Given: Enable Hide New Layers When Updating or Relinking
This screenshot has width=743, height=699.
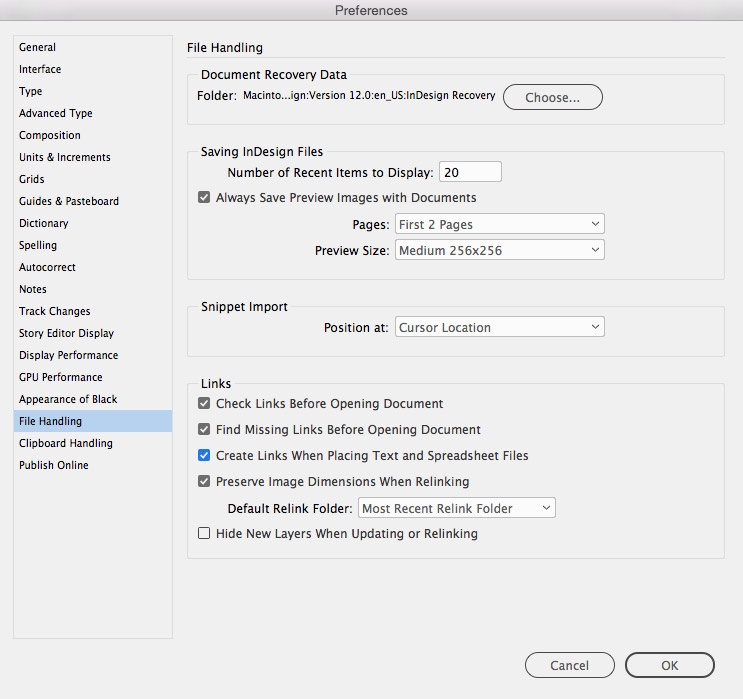Looking at the screenshot, I should (x=204, y=534).
